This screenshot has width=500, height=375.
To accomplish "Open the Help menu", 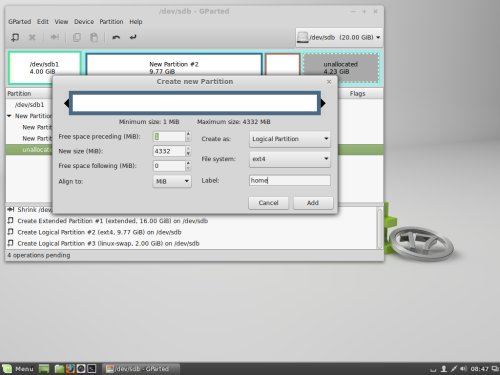I will 136,22.
